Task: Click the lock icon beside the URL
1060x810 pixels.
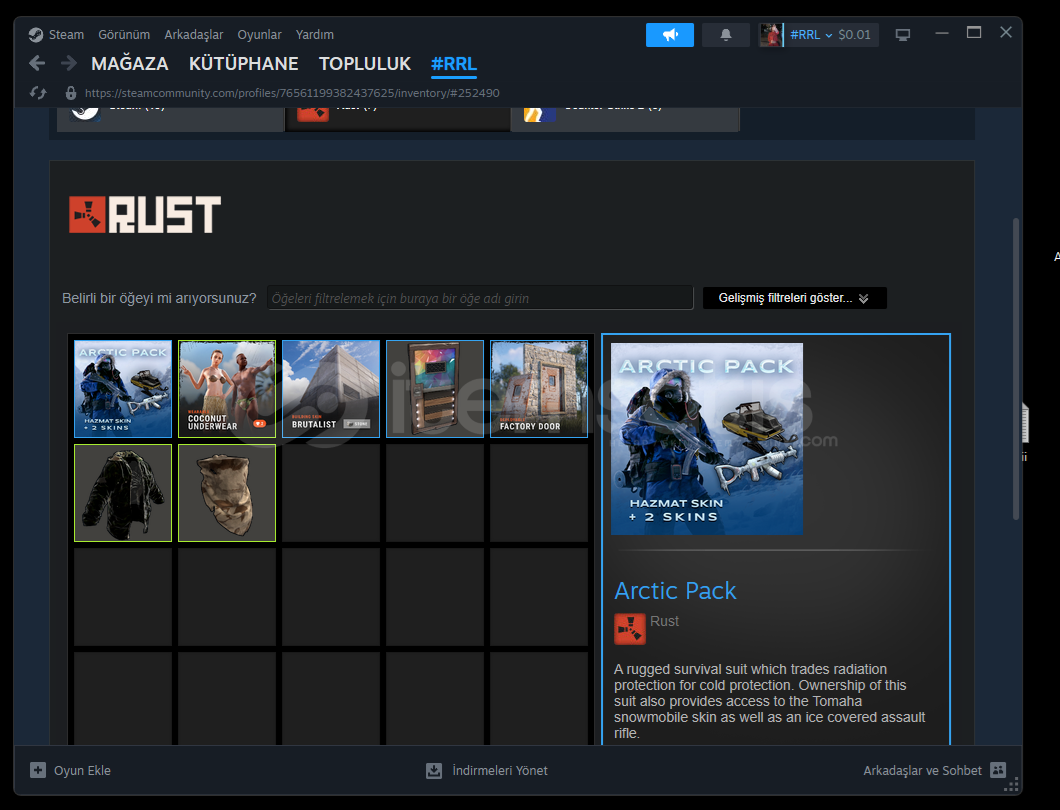Action: (70, 93)
